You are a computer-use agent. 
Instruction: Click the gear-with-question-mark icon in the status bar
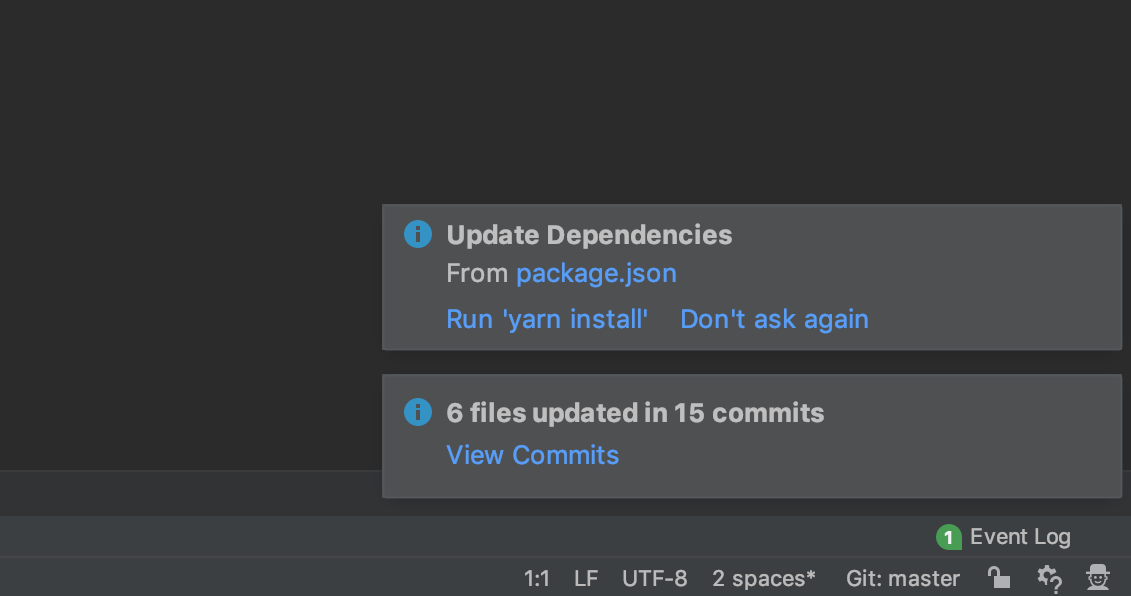tap(1049, 578)
